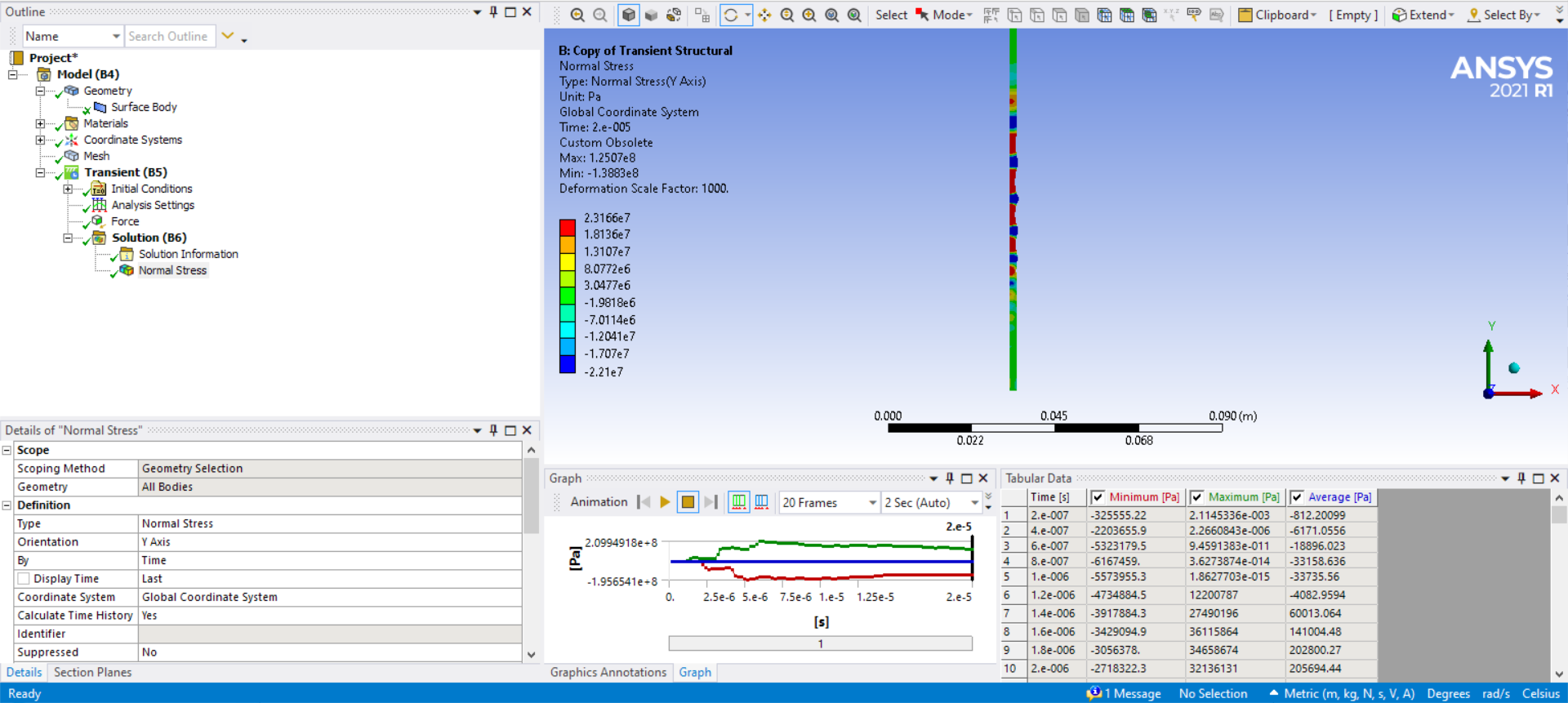Click the Surface Body tree item

pyautogui.click(x=144, y=107)
